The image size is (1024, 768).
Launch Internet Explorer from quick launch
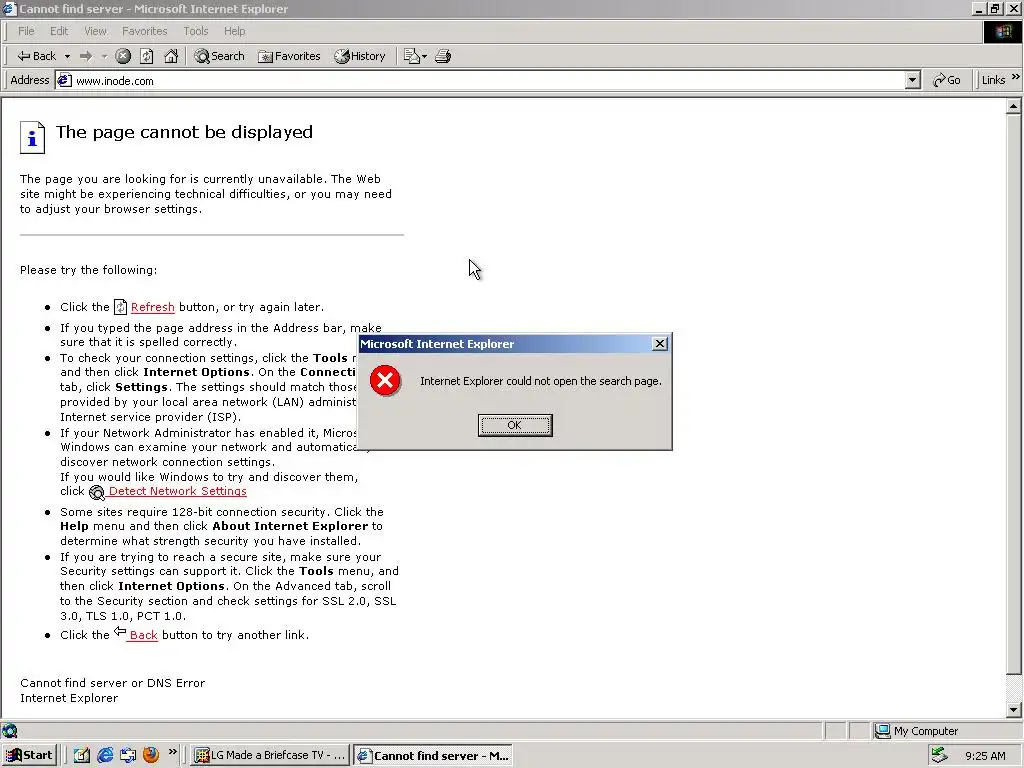click(105, 755)
